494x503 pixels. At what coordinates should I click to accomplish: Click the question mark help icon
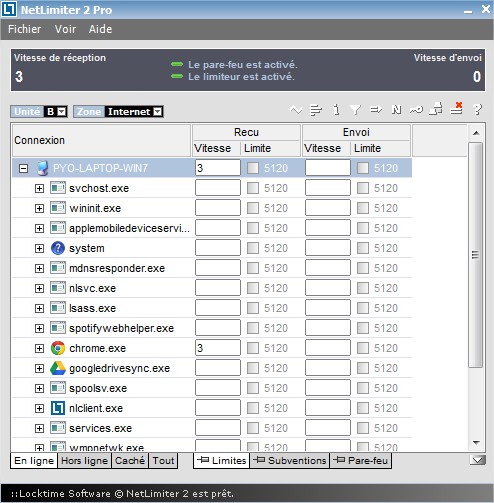tap(478, 109)
